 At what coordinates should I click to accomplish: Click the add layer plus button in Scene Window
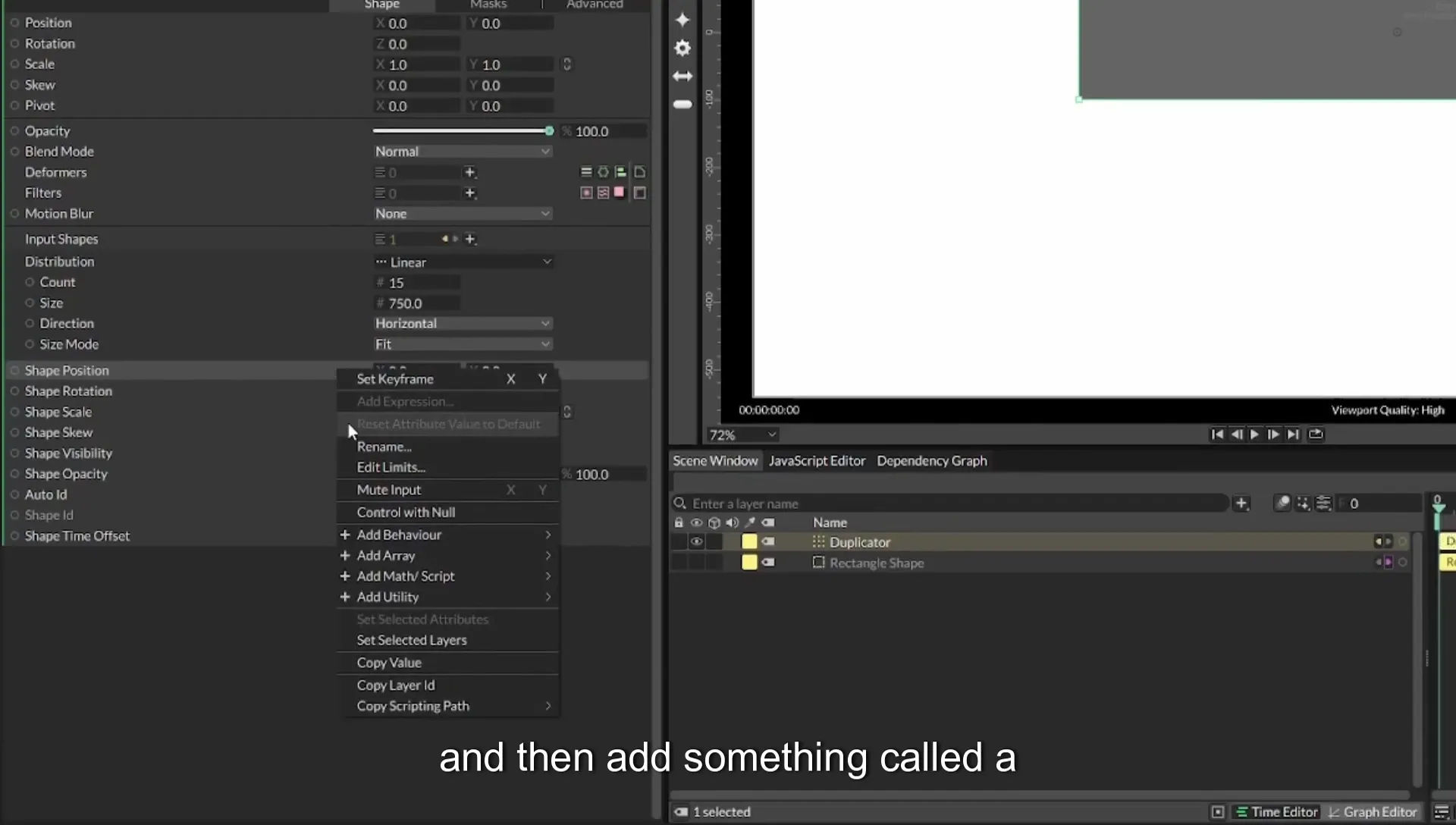(x=1241, y=503)
